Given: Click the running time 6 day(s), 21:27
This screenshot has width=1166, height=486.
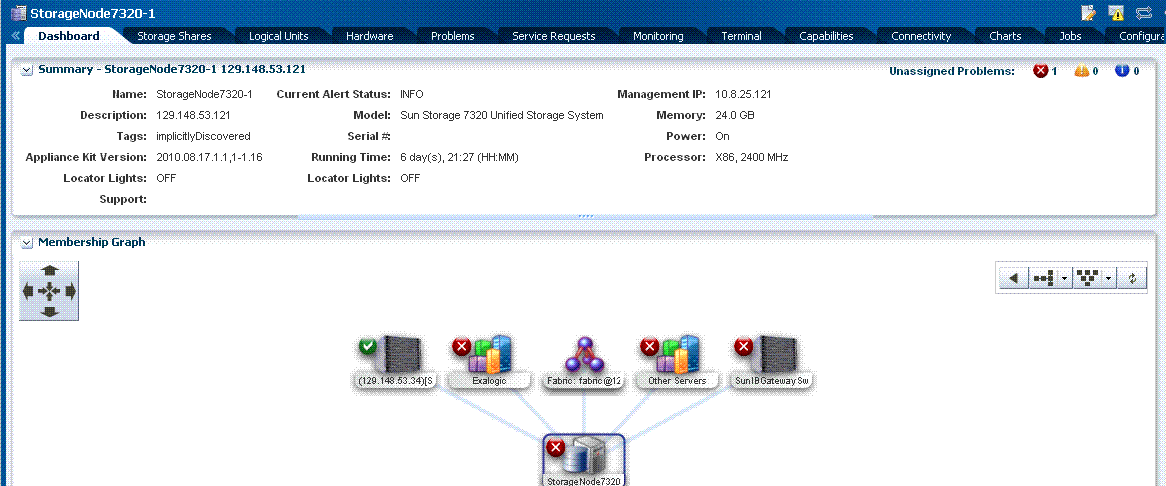Looking at the screenshot, I should (459, 158).
